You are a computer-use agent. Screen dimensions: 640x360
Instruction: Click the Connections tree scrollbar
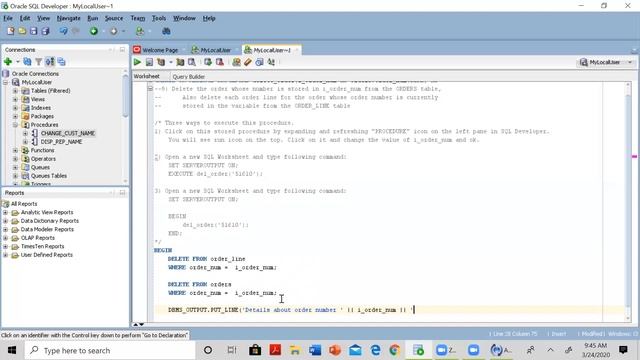click(125, 95)
